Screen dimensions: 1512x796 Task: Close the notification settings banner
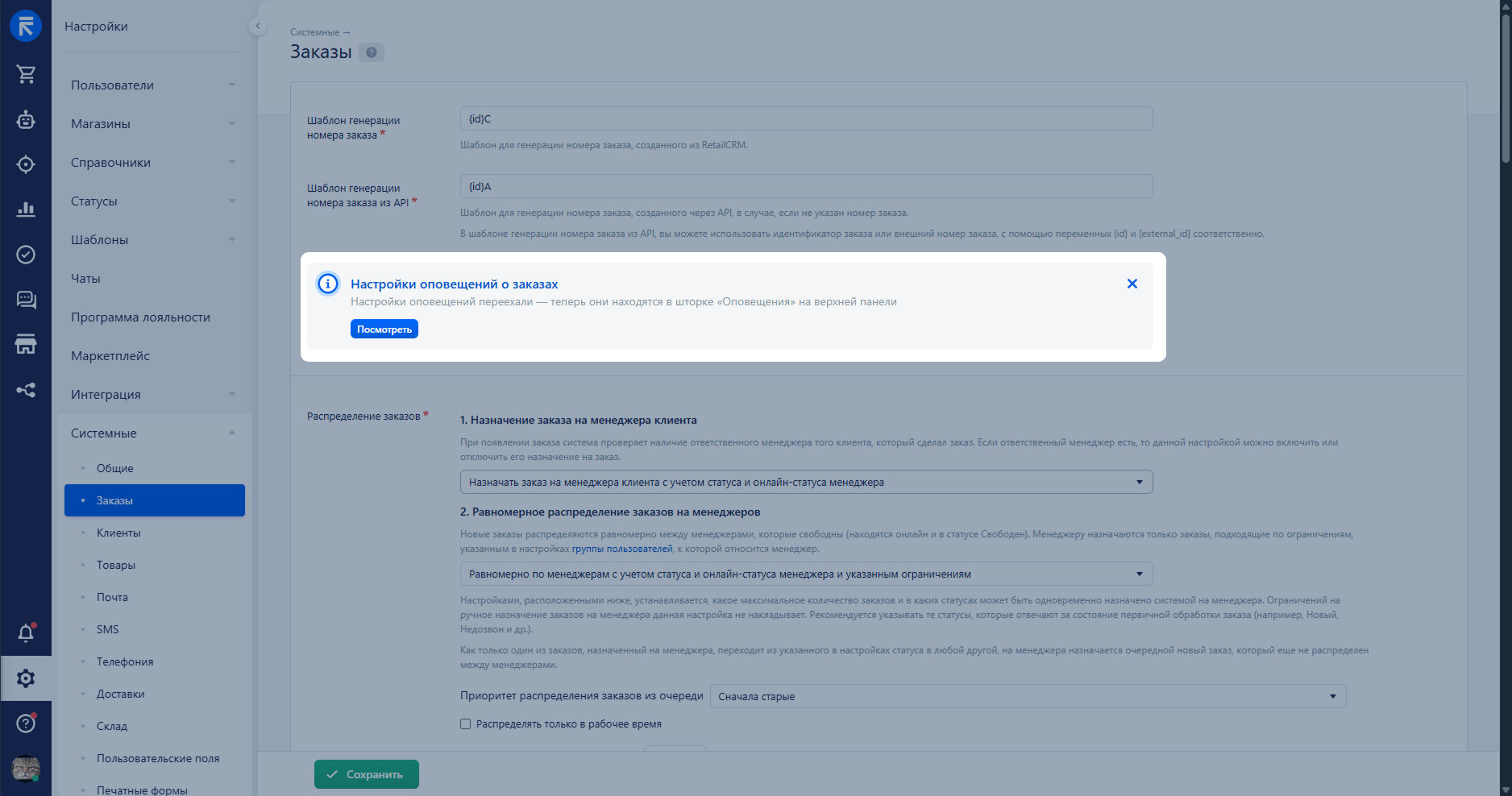[1132, 284]
